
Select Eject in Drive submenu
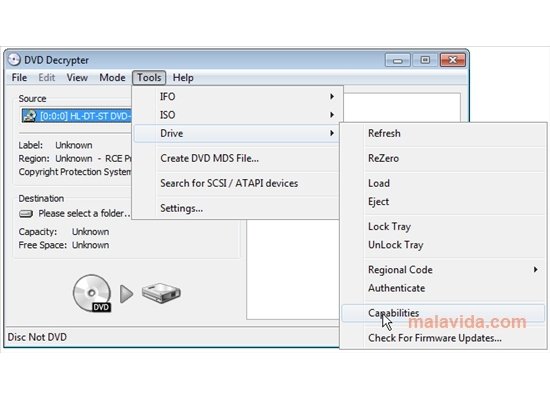pos(443,202)
